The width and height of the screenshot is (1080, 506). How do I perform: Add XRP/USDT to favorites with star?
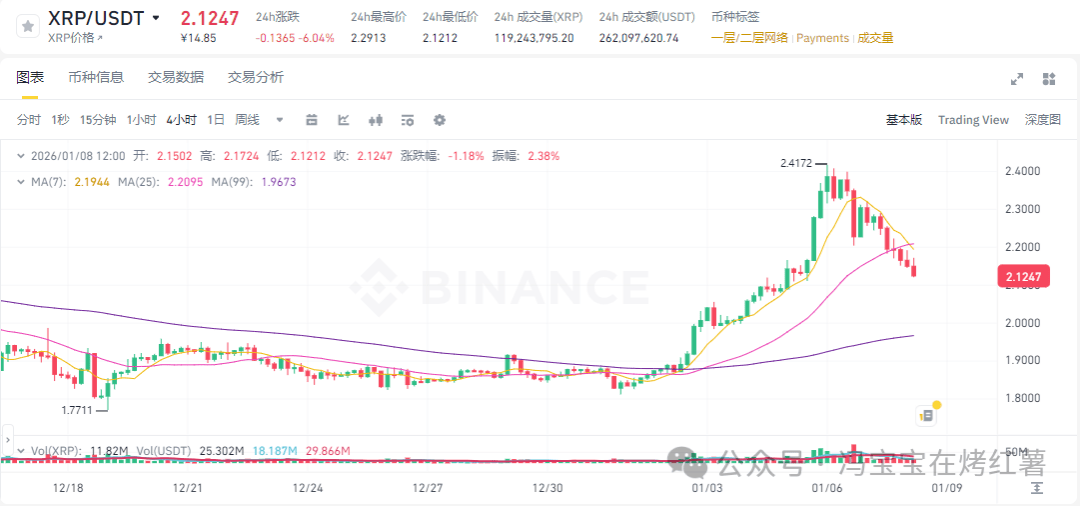tap(28, 27)
